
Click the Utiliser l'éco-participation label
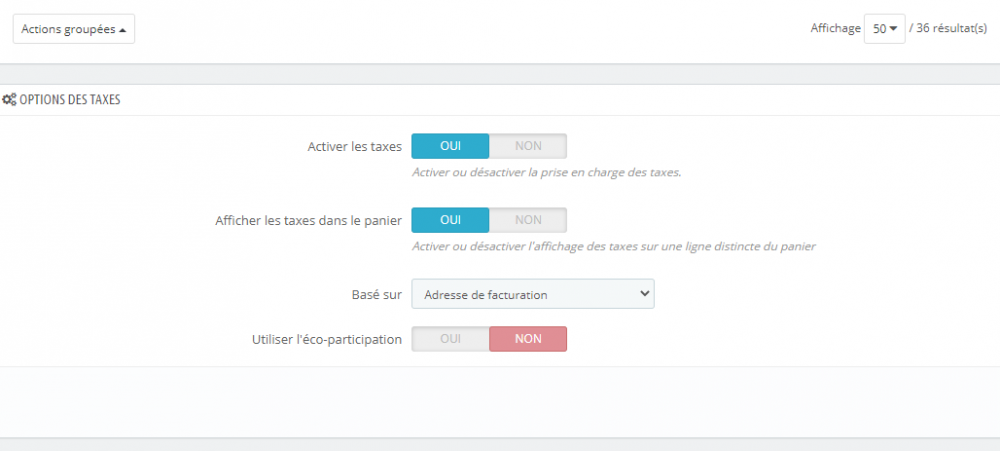pyautogui.click(x=326, y=340)
